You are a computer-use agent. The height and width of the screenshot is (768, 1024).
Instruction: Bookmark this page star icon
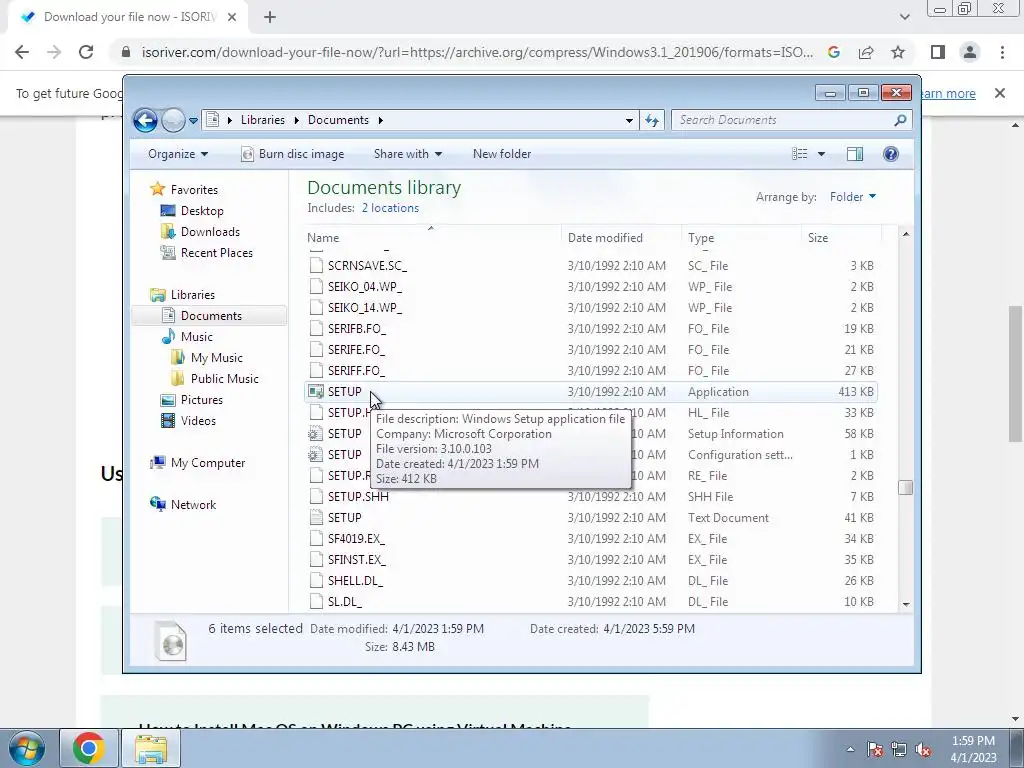pyautogui.click(x=898, y=52)
